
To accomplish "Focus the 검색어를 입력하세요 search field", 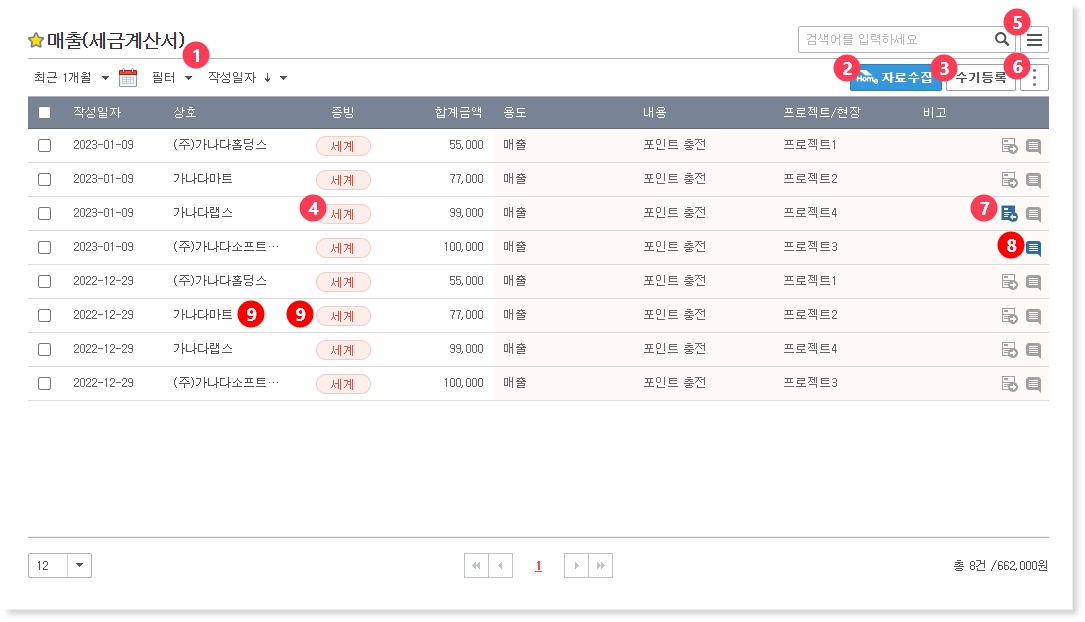I will [x=892, y=40].
